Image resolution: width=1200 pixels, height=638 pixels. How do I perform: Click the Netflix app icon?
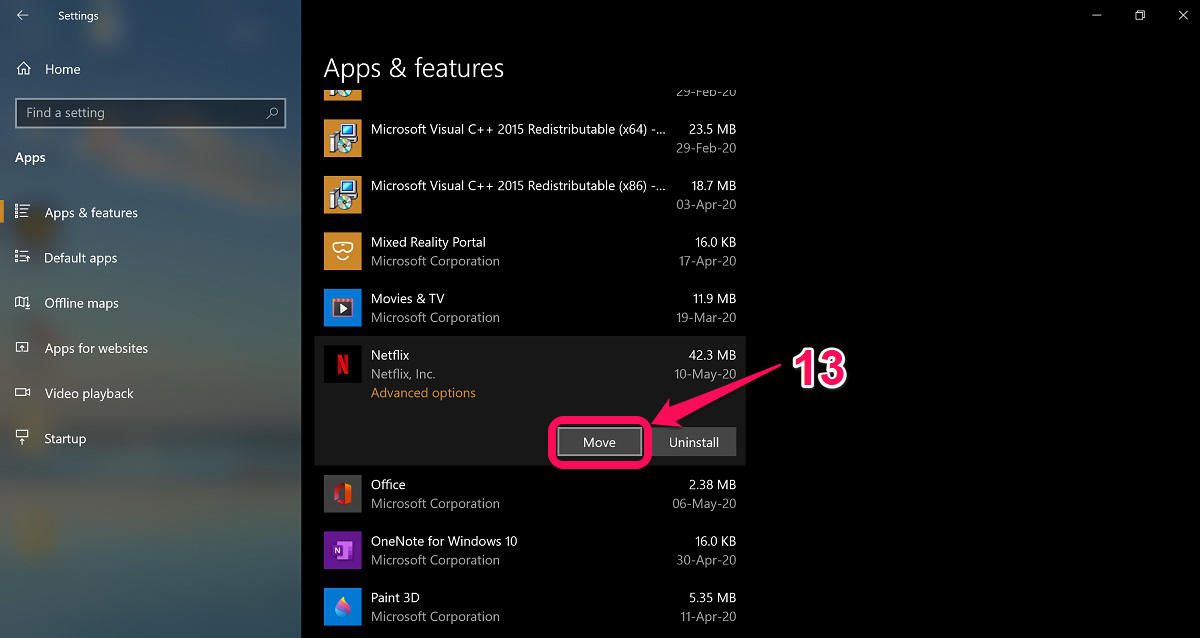(x=342, y=364)
